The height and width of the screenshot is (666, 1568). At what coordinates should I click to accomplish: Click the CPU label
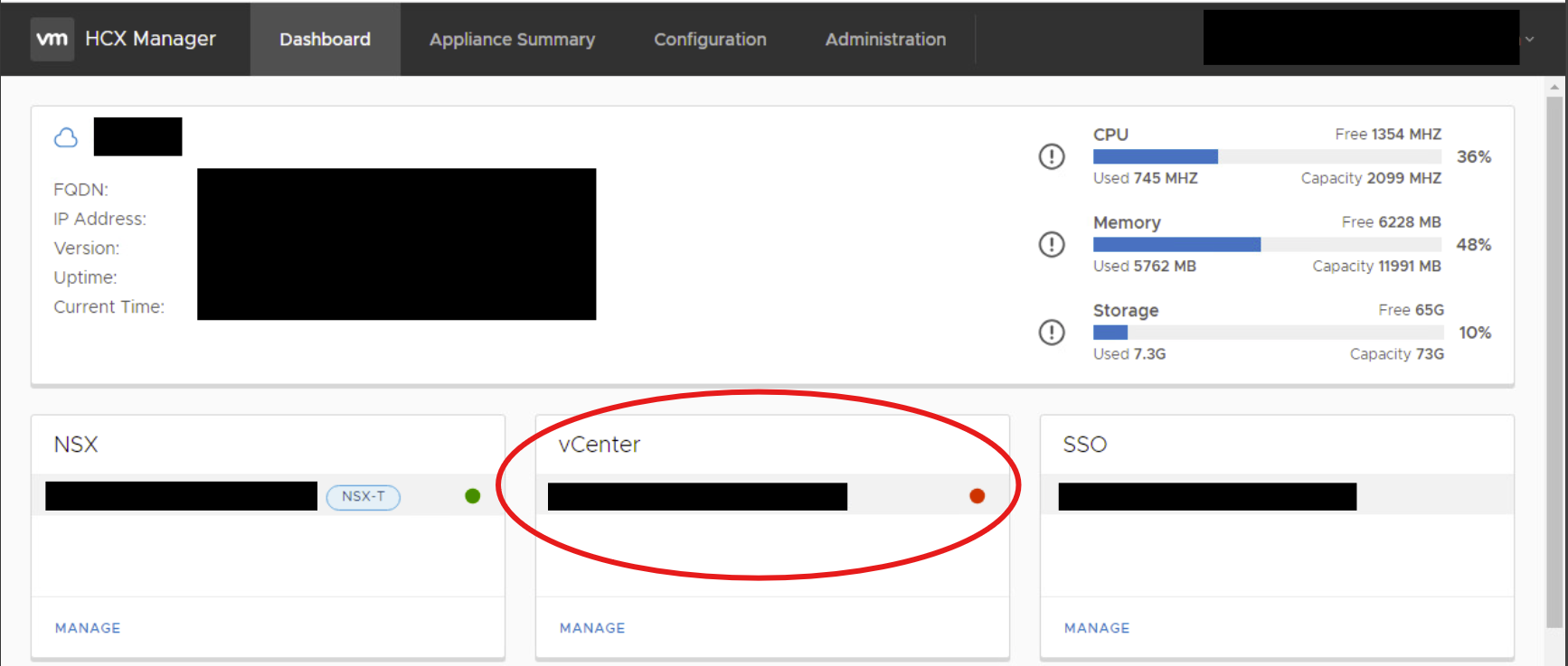point(1110,135)
